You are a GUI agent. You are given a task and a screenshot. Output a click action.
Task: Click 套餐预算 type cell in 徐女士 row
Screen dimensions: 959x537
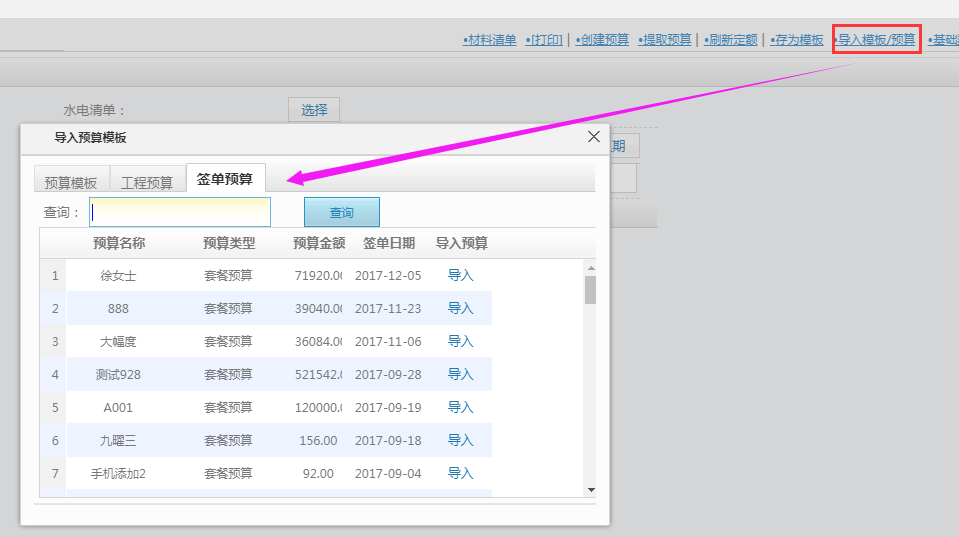pos(228,276)
